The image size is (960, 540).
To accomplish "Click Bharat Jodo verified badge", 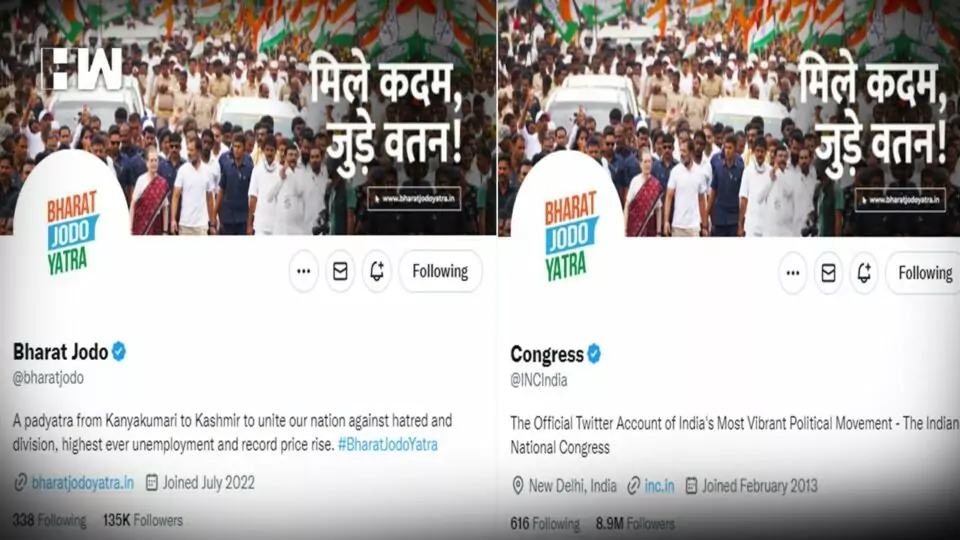I will tap(119, 351).
